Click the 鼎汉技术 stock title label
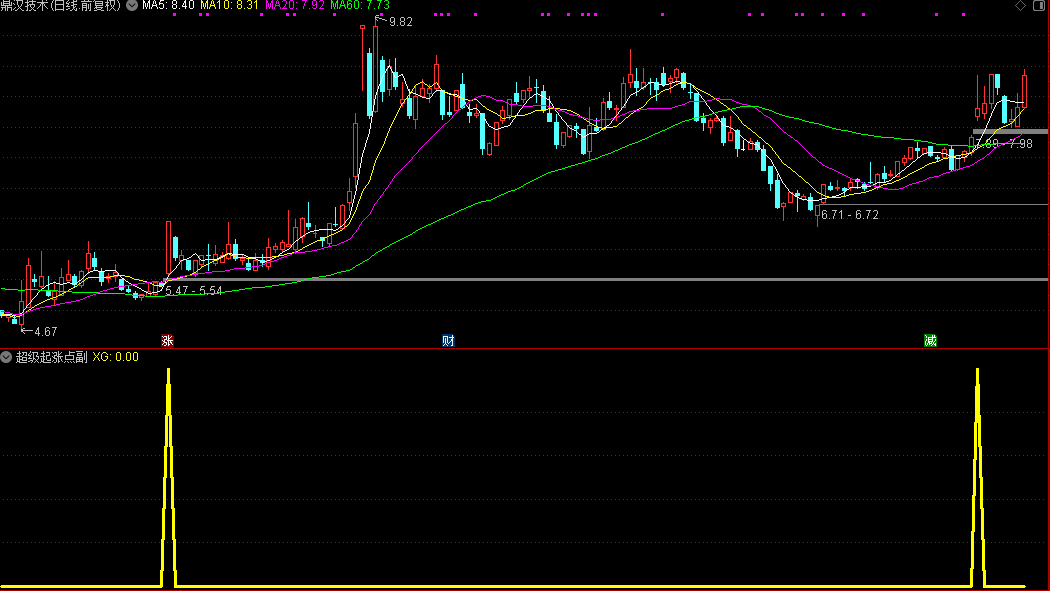The image size is (1050, 591). point(60,6)
